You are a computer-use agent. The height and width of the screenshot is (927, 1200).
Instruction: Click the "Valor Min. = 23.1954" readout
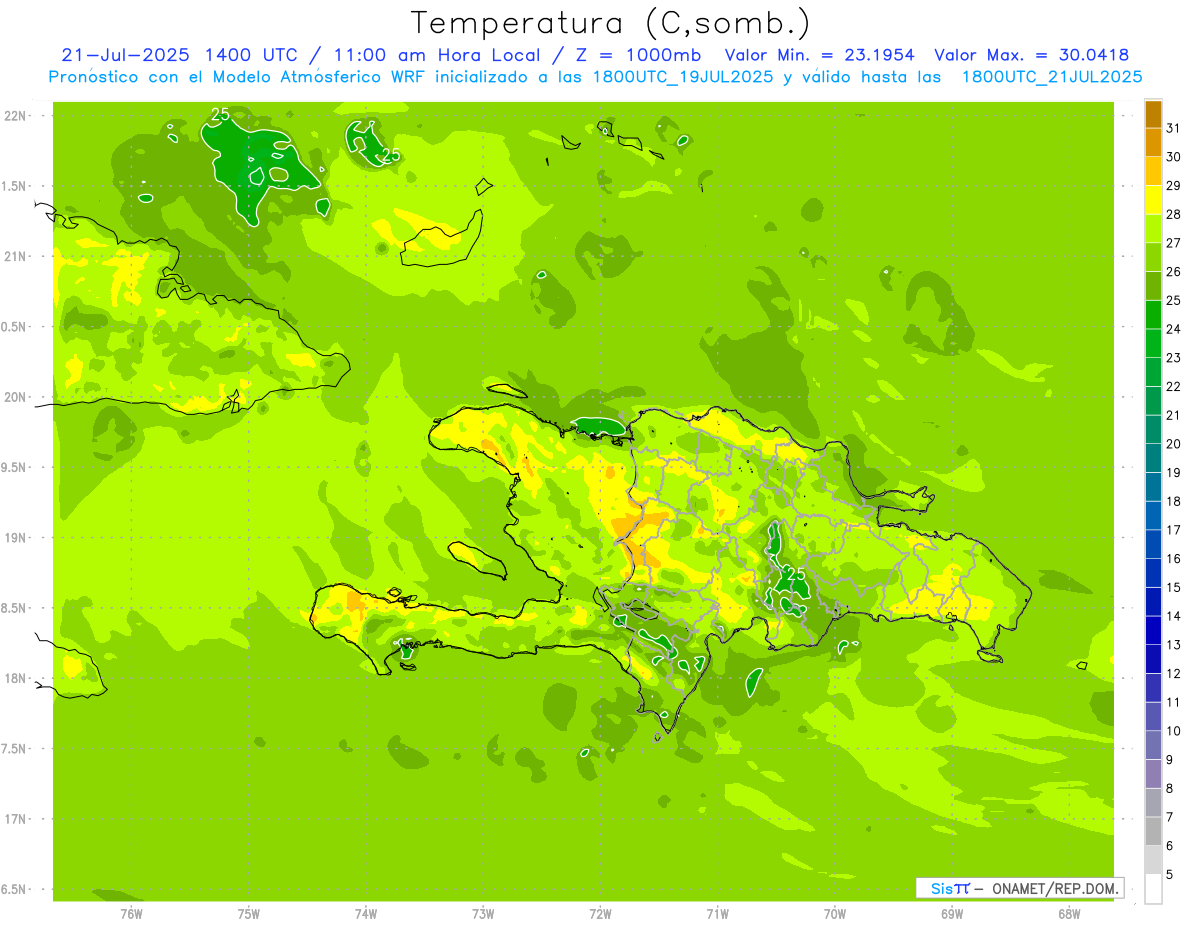coord(818,55)
